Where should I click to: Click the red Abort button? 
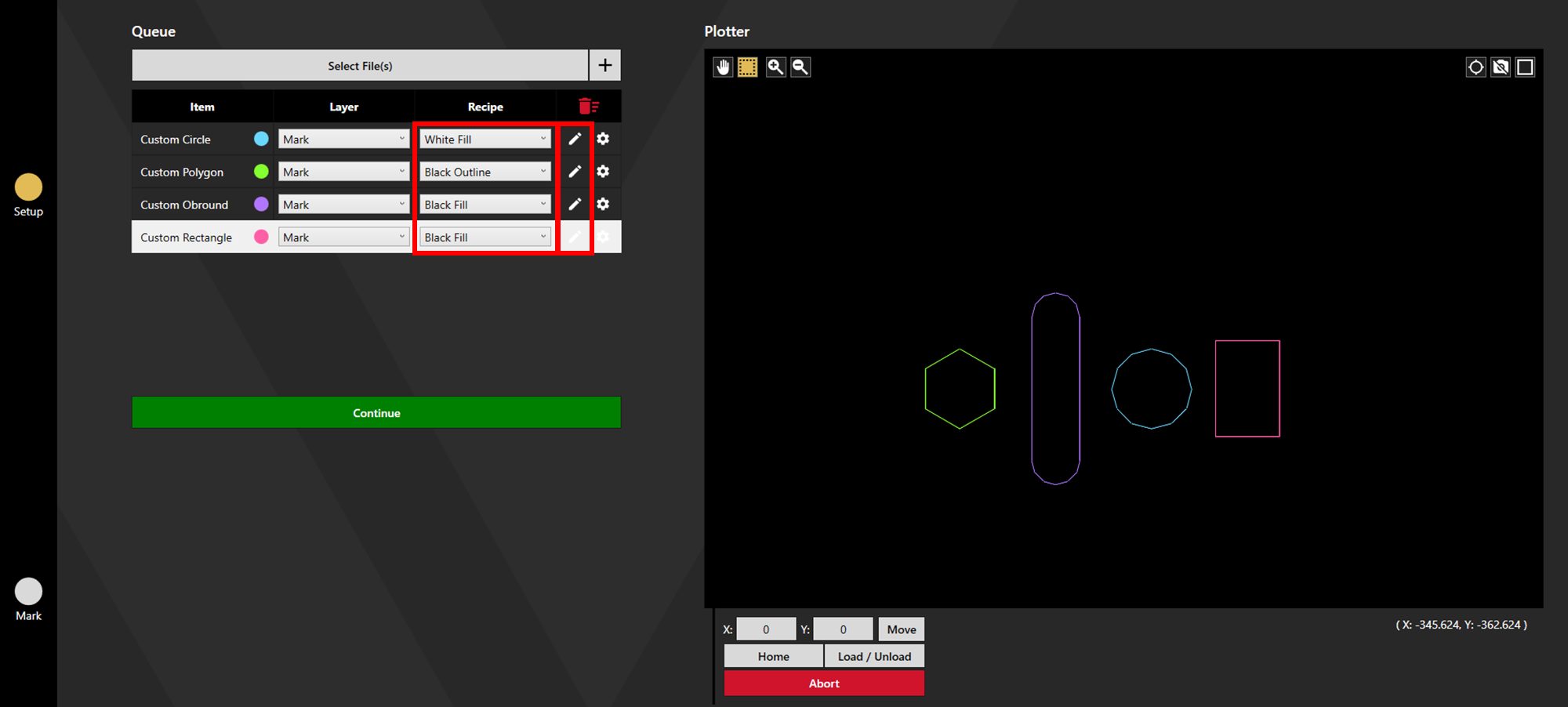(x=824, y=683)
